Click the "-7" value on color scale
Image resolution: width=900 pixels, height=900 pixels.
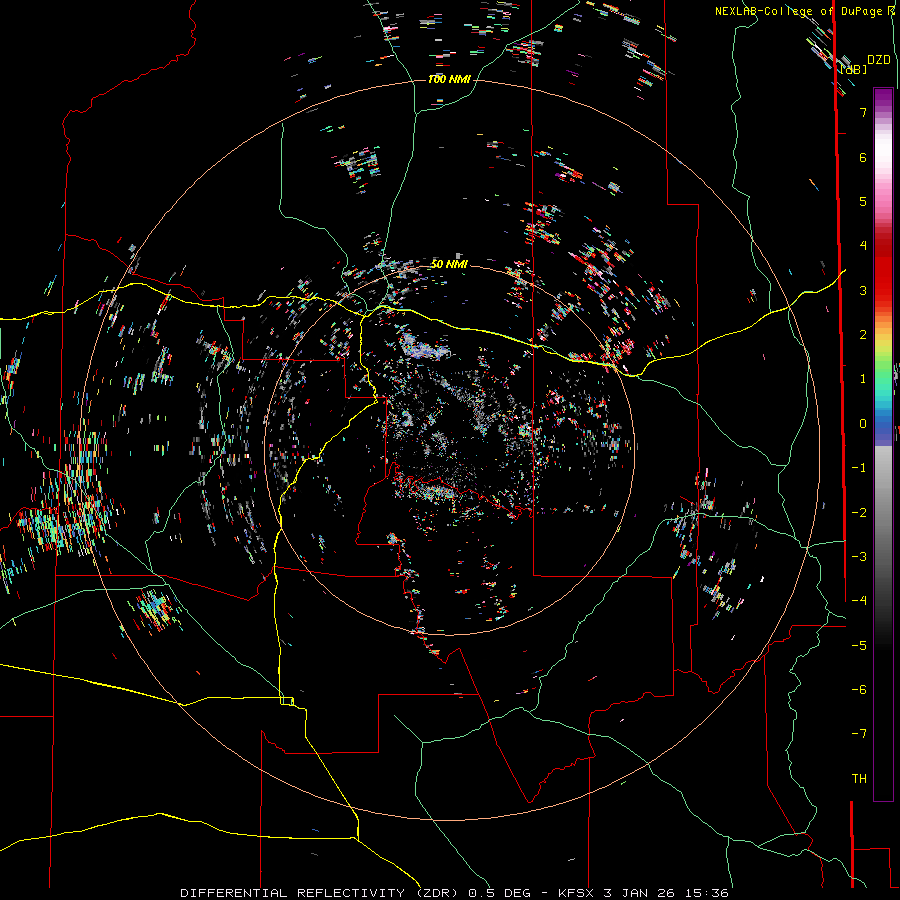[x=859, y=734]
